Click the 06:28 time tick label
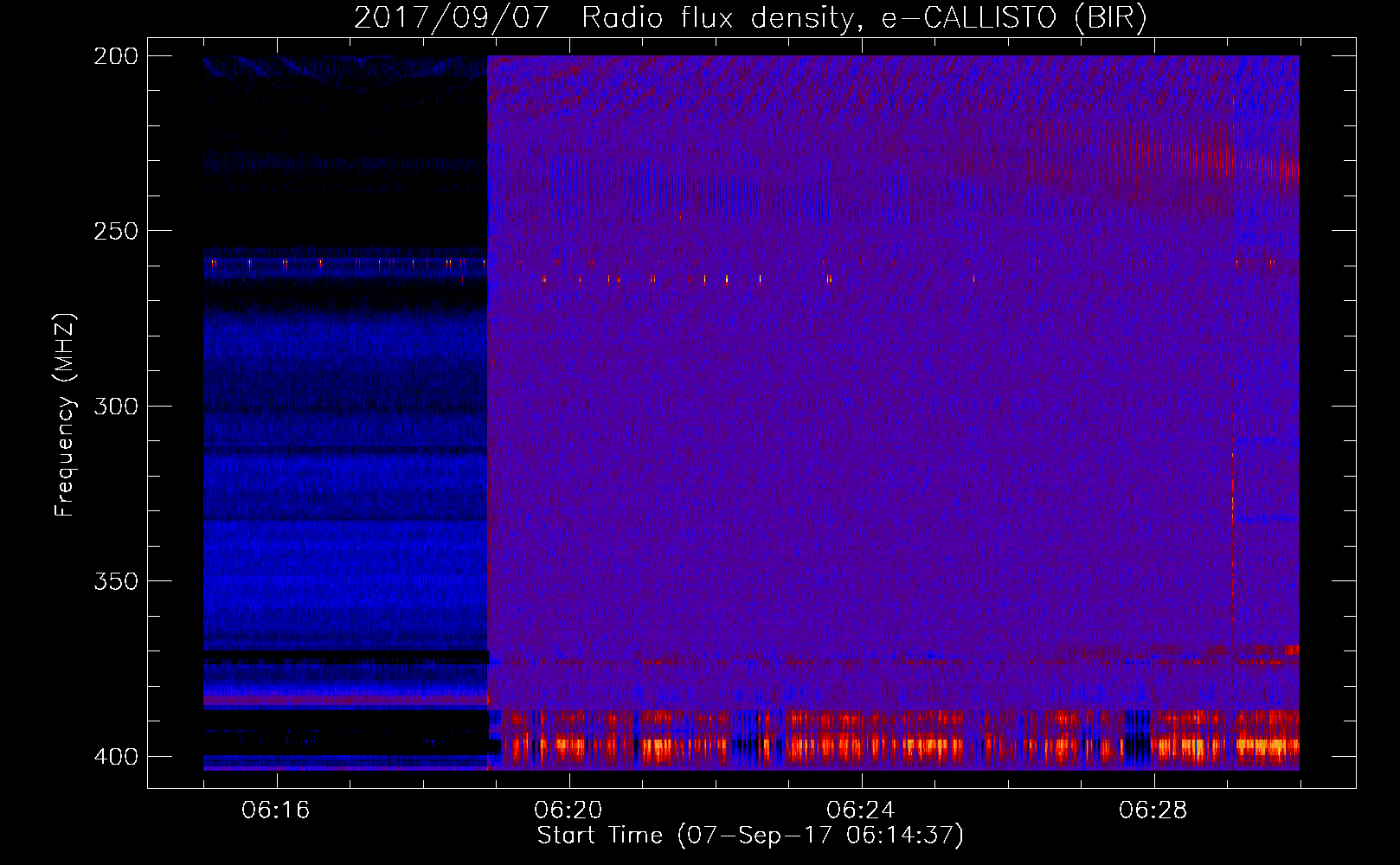This screenshot has height=865, width=1400. (x=1153, y=810)
